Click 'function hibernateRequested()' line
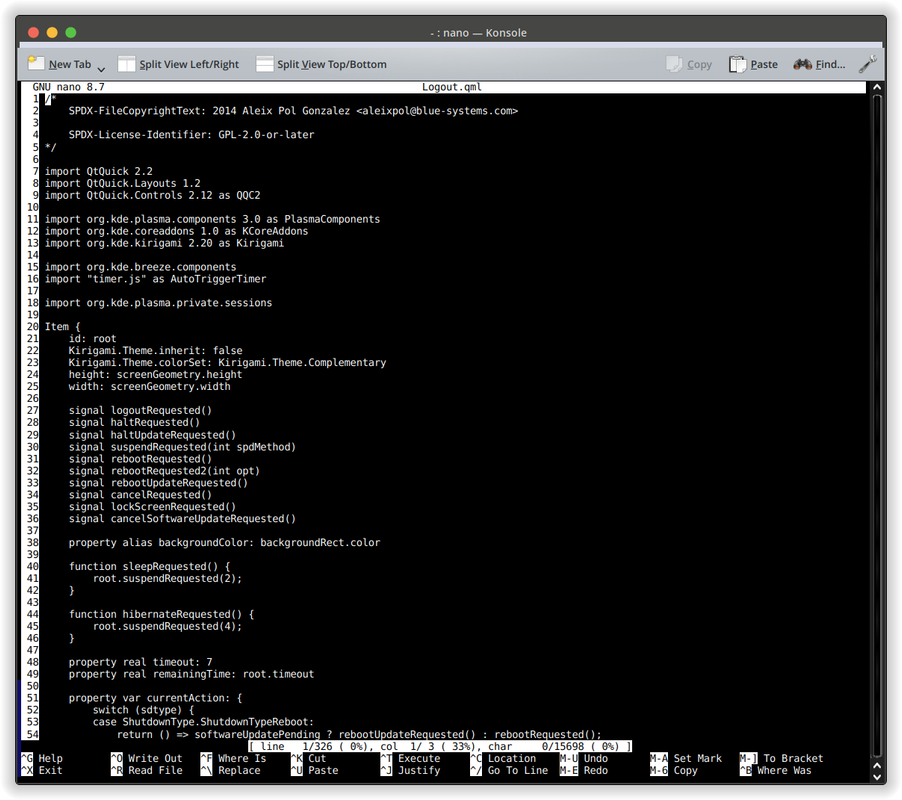The image size is (902, 800). [x=162, y=614]
